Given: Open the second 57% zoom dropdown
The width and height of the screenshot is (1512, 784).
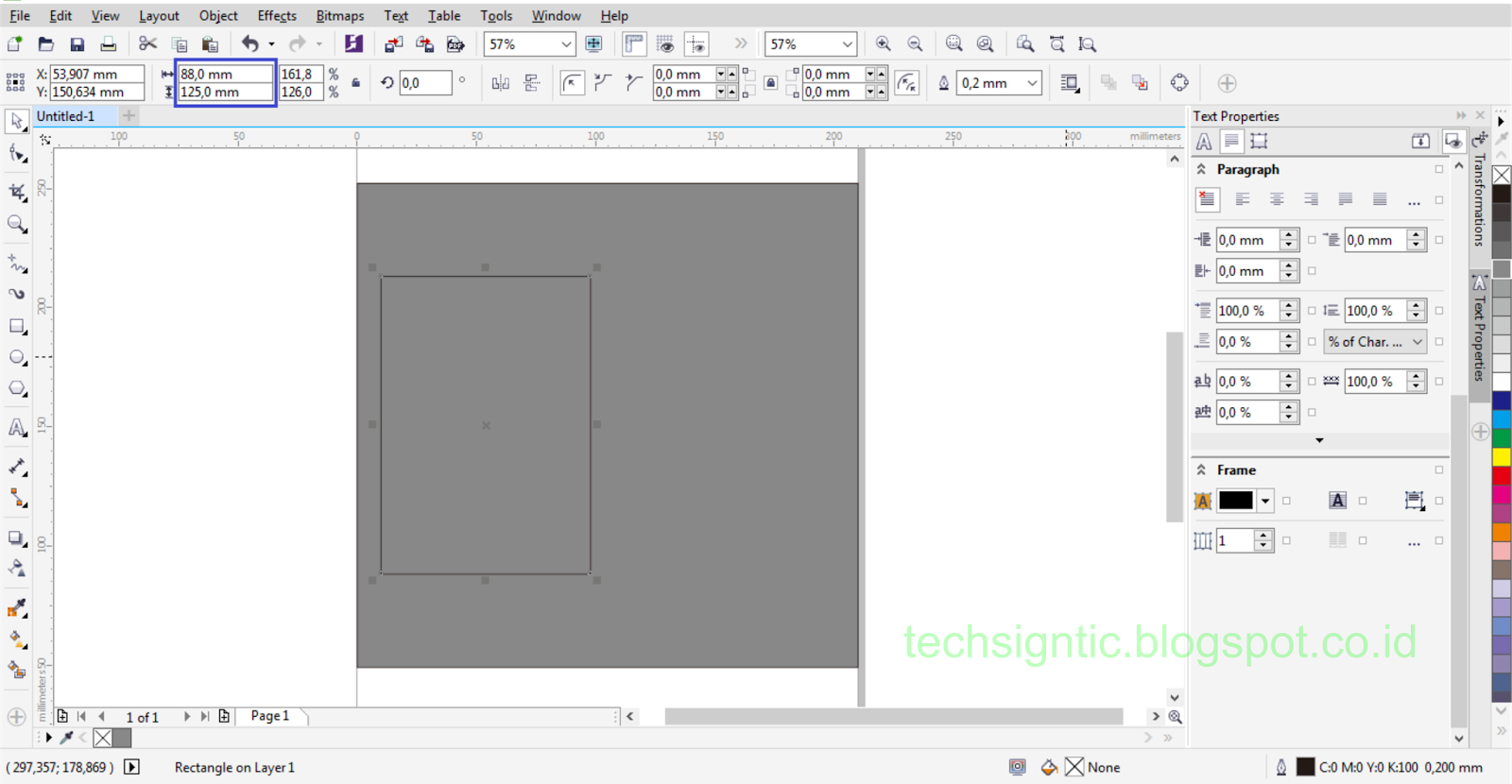Looking at the screenshot, I should click(847, 44).
